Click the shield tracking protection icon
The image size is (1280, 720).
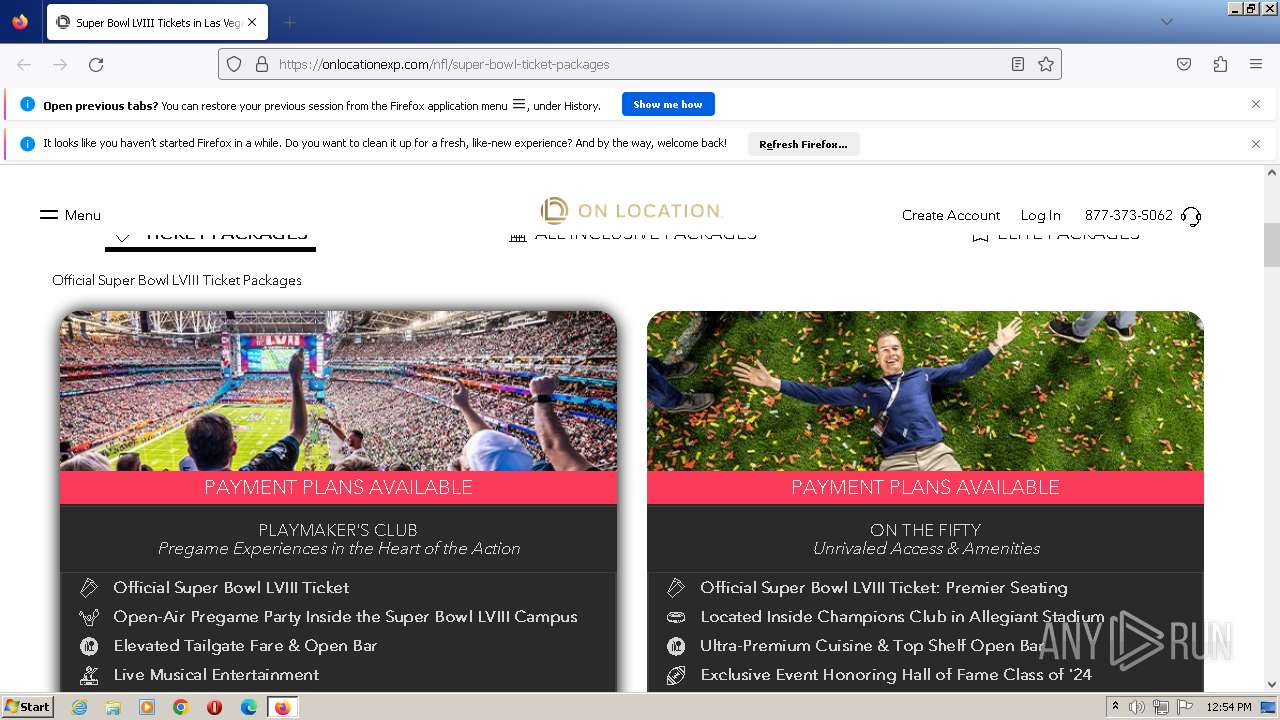coord(234,64)
